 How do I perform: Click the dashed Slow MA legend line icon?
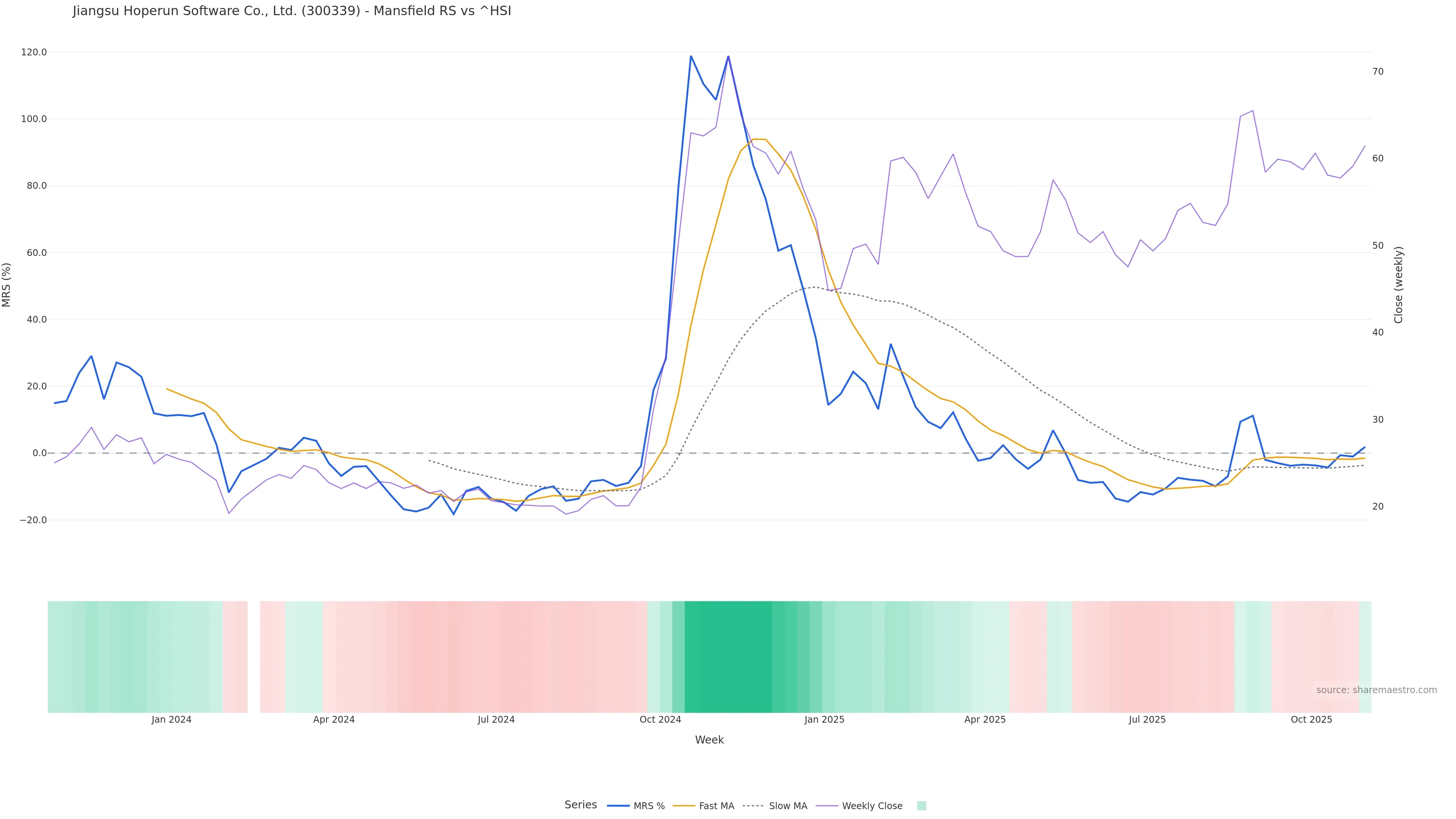pyautogui.click(x=753, y=806)
